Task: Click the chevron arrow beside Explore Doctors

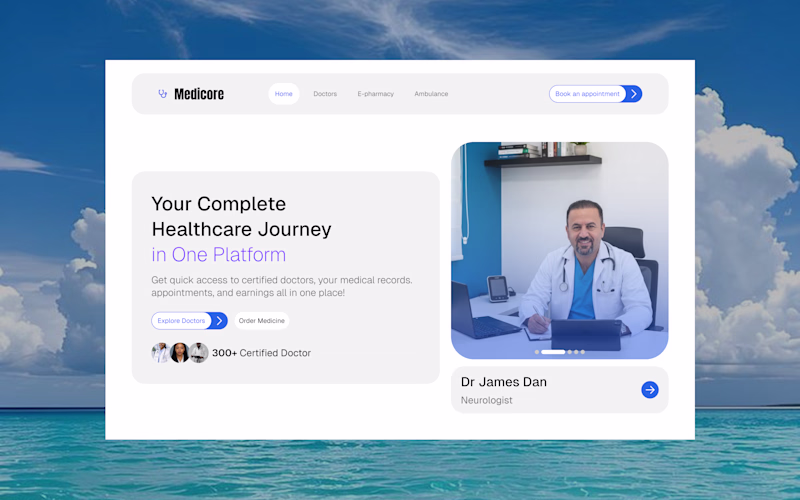Action: click(219, 320)
